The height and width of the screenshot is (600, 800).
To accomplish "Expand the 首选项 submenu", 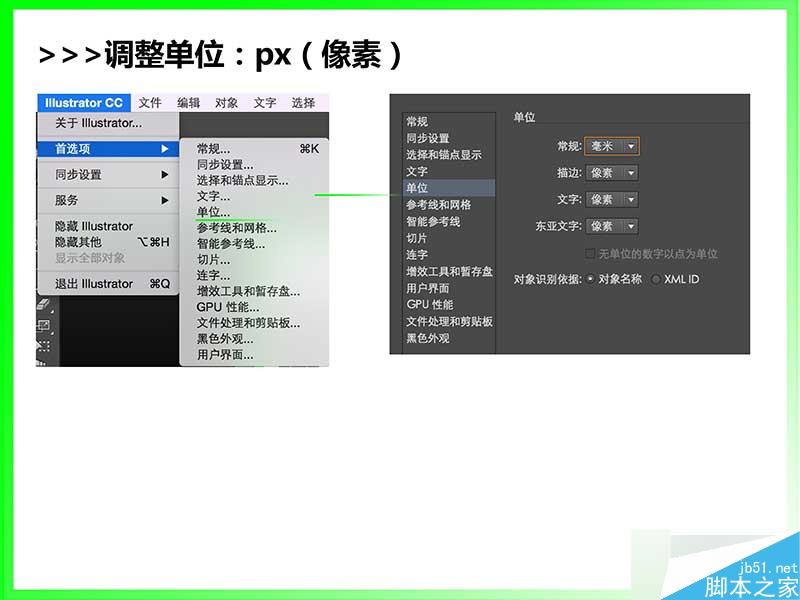I will coord(108,148).
